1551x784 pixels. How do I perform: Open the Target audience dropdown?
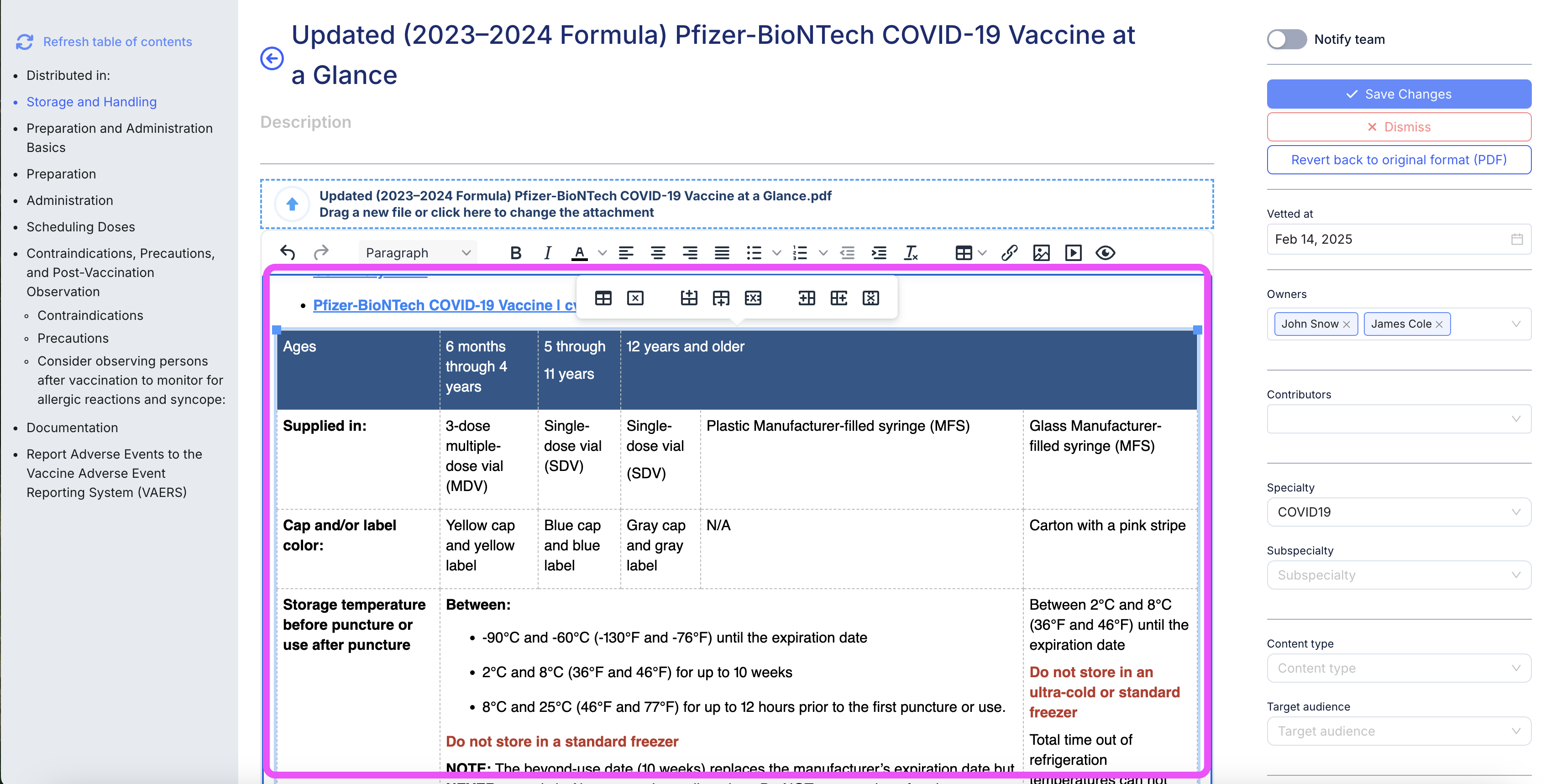tap(1399, 731)
